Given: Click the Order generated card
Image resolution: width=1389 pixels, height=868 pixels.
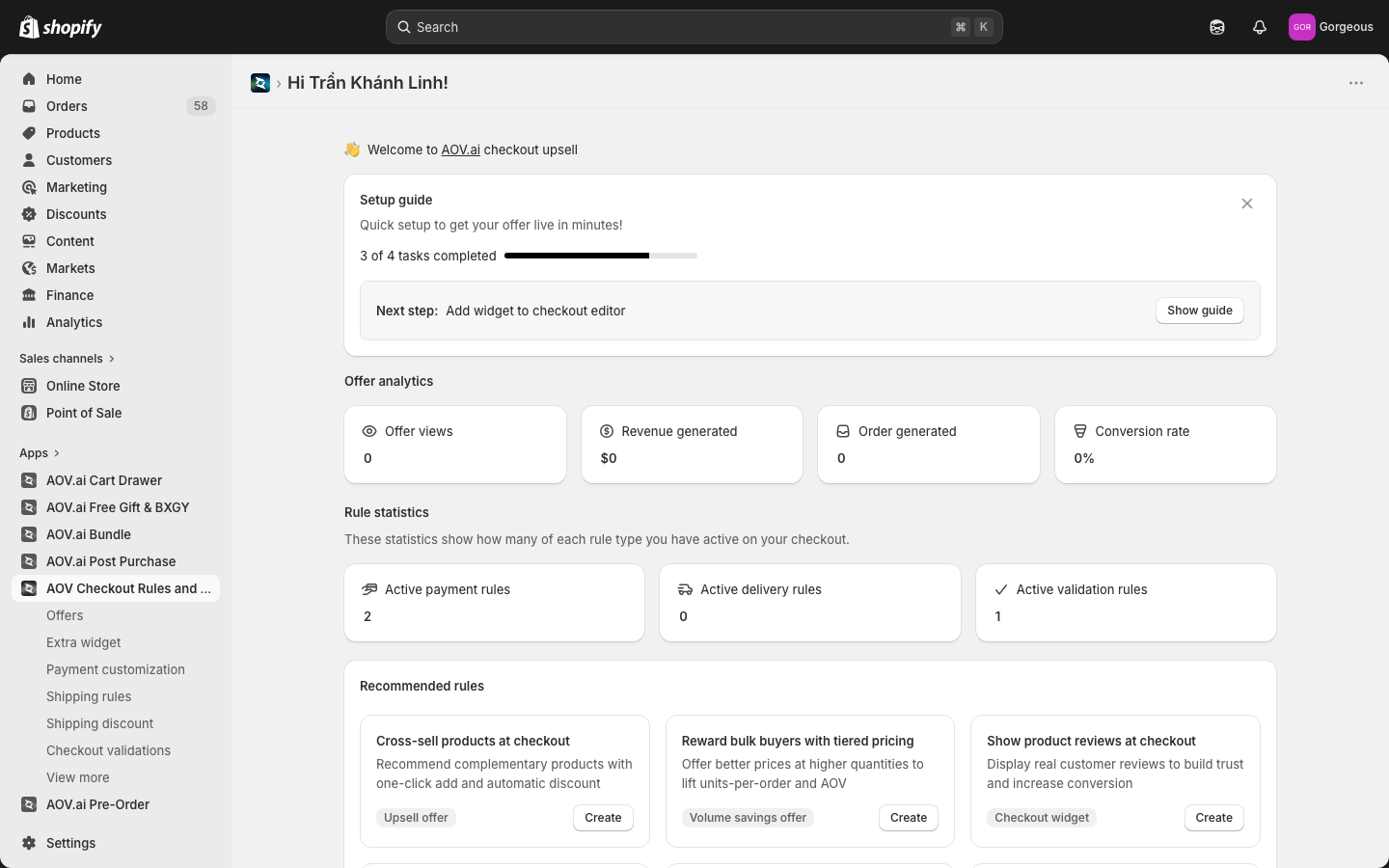Looking at the screenshot, I should tap(929, 445).
